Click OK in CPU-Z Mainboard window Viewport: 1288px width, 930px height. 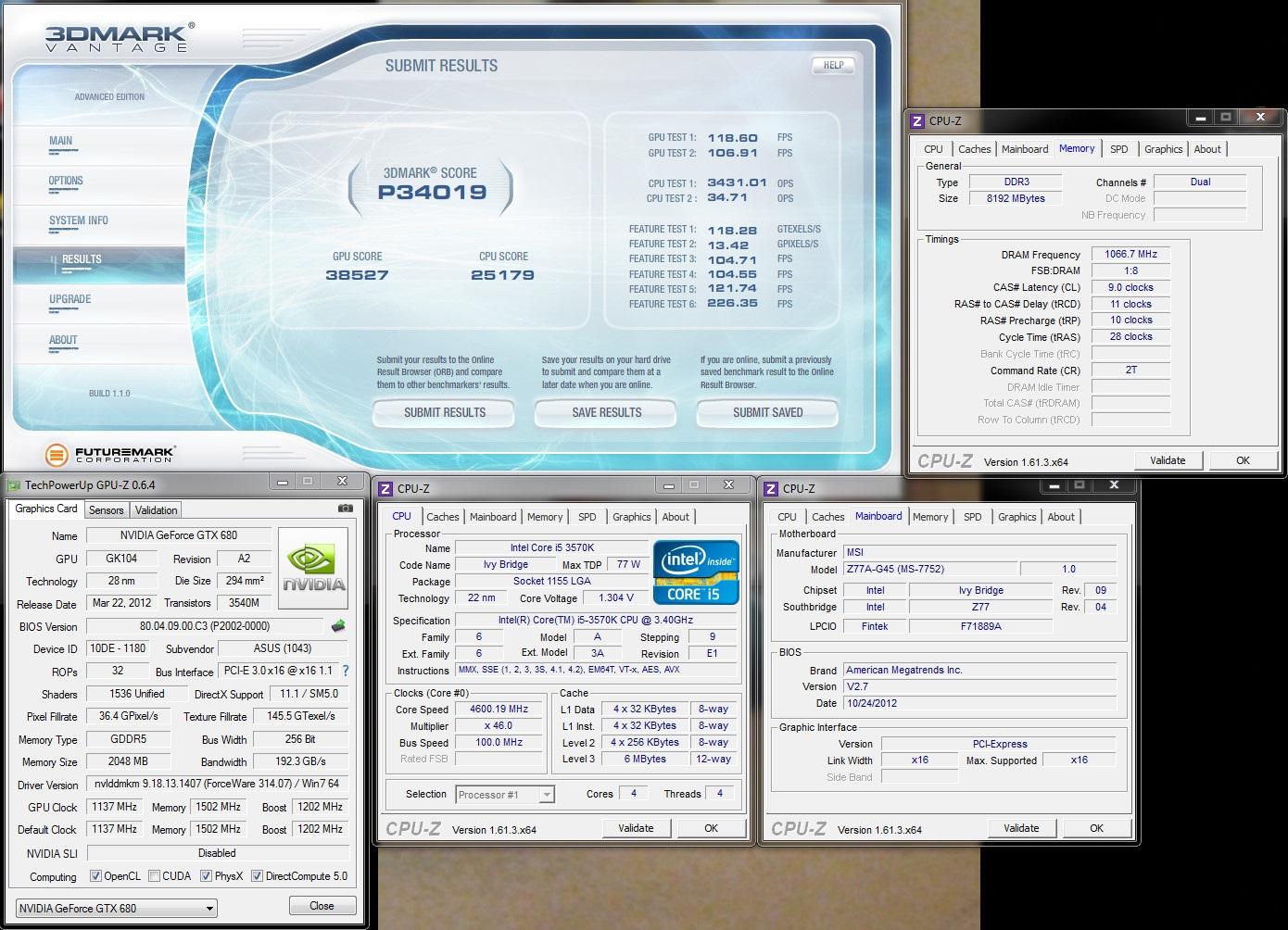1096,828
